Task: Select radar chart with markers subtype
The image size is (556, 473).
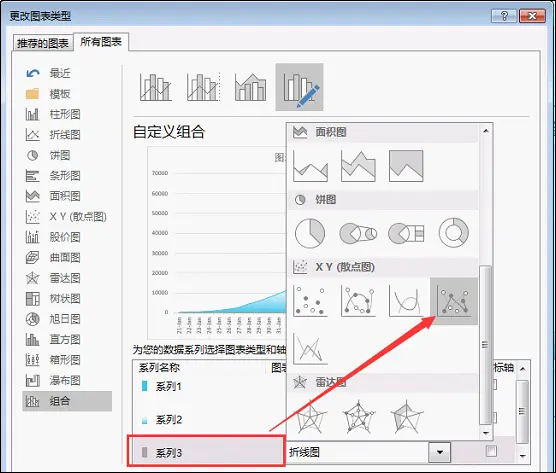Action: pyautogui.click(x=358, y=417)
